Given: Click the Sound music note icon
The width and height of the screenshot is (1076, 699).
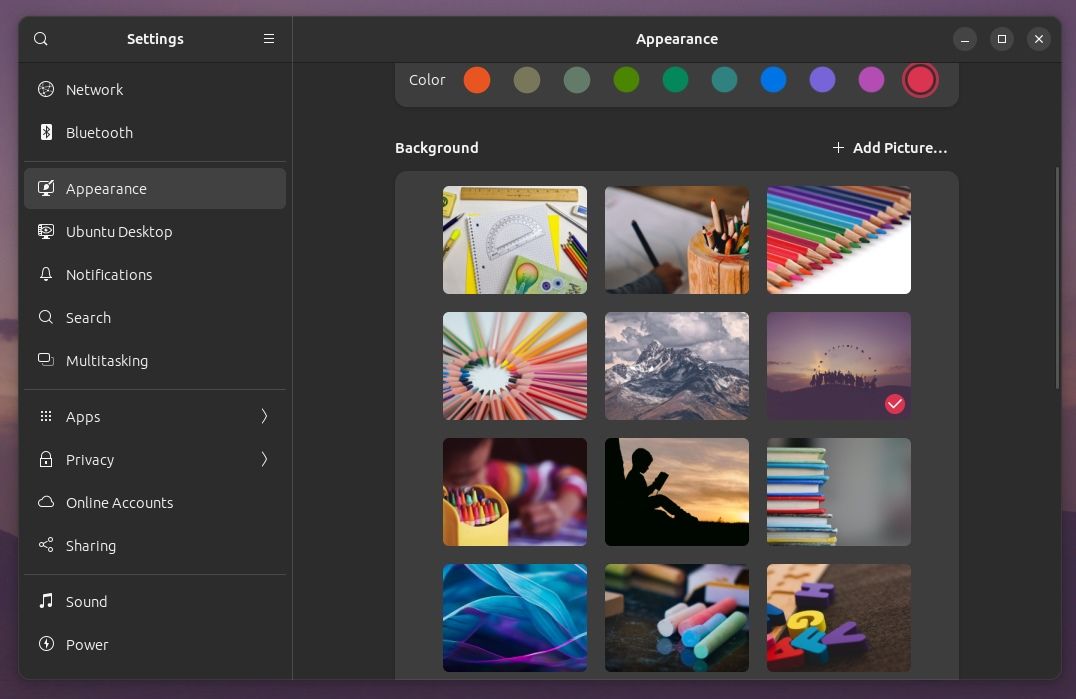Looking at the screenshot, I should point(46,602).
